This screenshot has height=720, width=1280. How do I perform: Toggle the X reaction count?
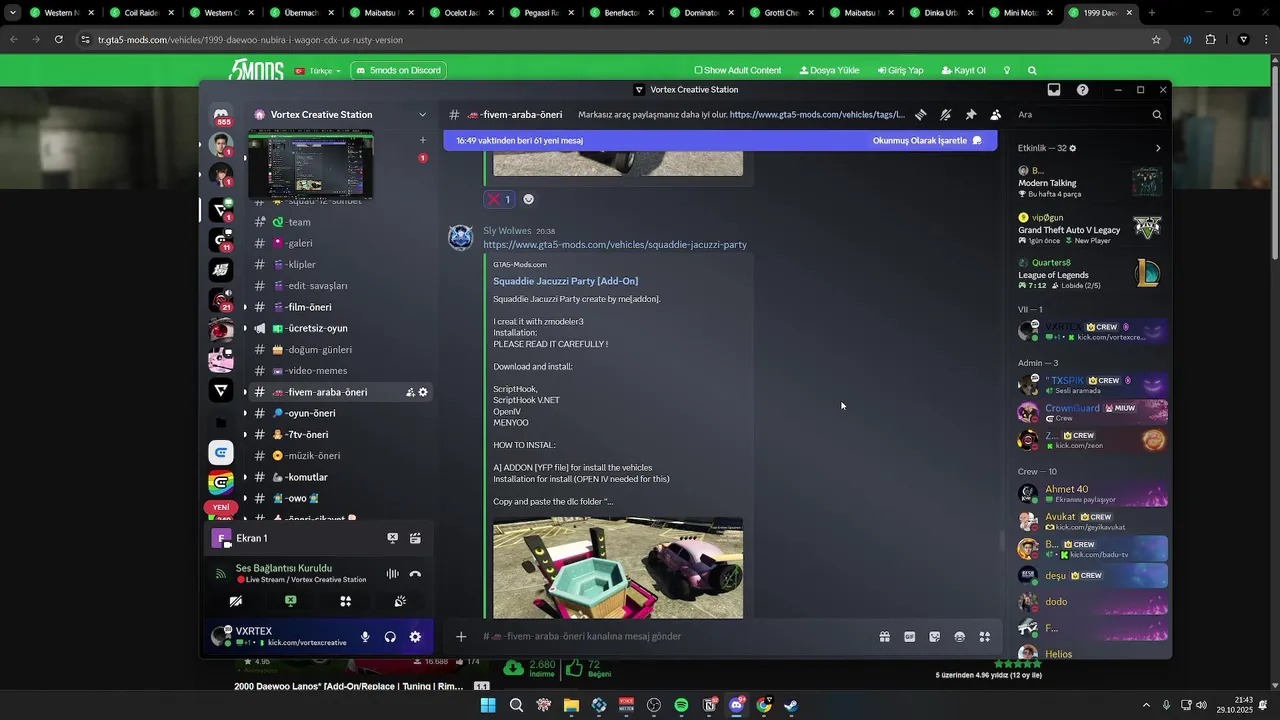coord(498,199)
